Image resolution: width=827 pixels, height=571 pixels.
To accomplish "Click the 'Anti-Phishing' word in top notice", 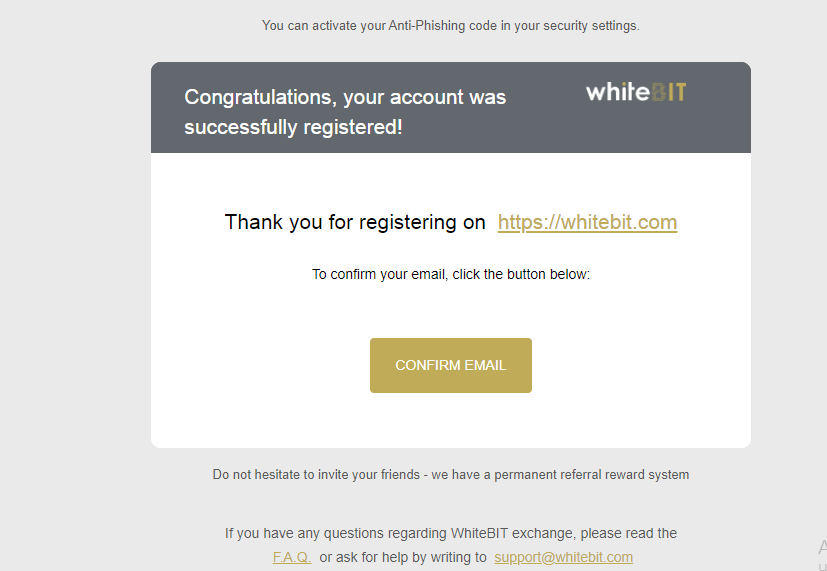I will [x=428, y=26].
